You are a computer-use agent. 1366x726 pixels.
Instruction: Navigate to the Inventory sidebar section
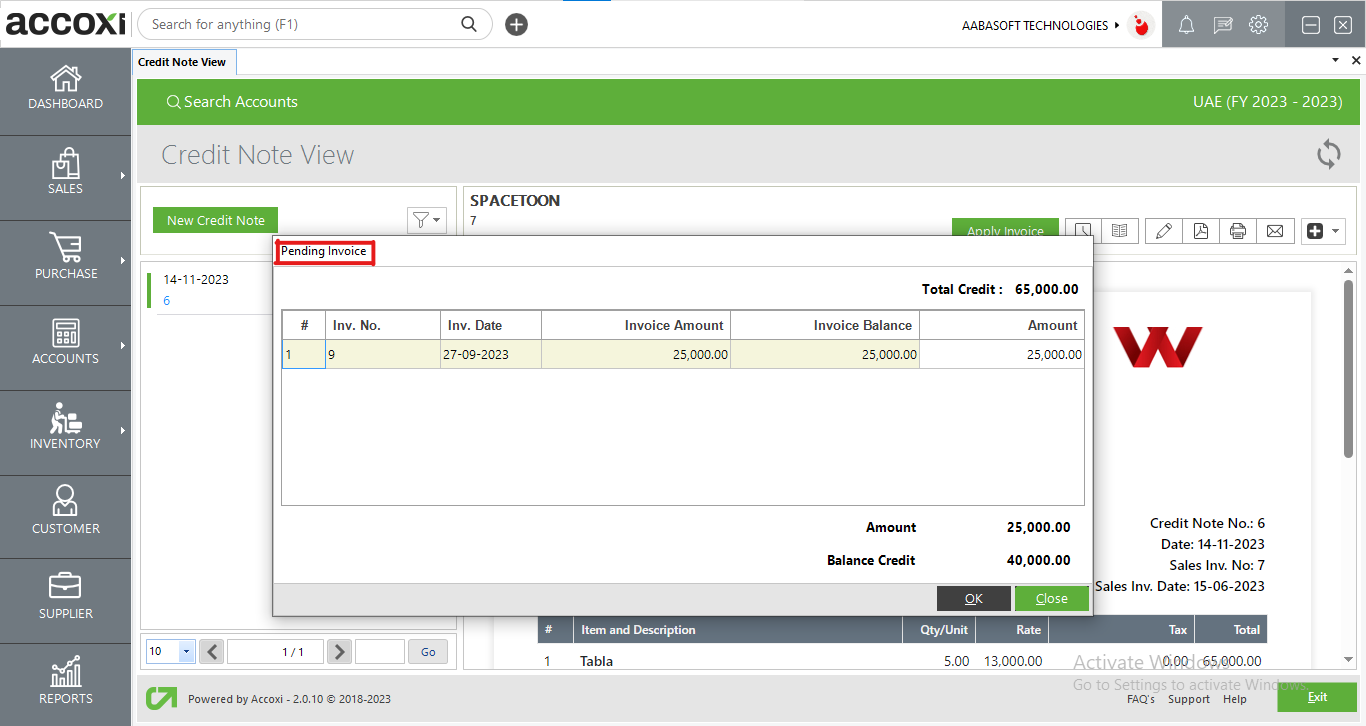click(x=65, y=432)
